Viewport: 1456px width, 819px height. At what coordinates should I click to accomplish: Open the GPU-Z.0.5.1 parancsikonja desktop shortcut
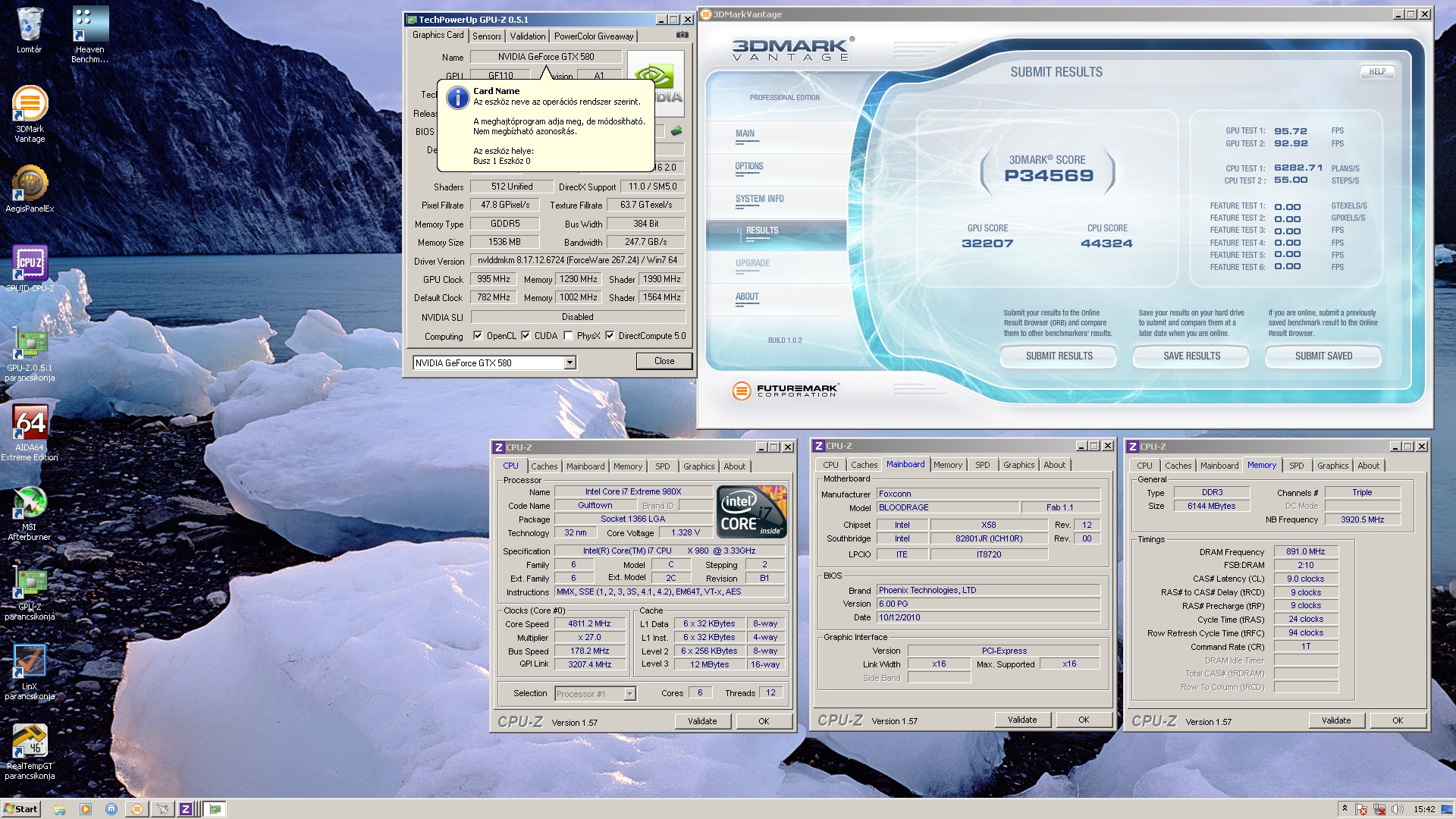coord(30,355)
